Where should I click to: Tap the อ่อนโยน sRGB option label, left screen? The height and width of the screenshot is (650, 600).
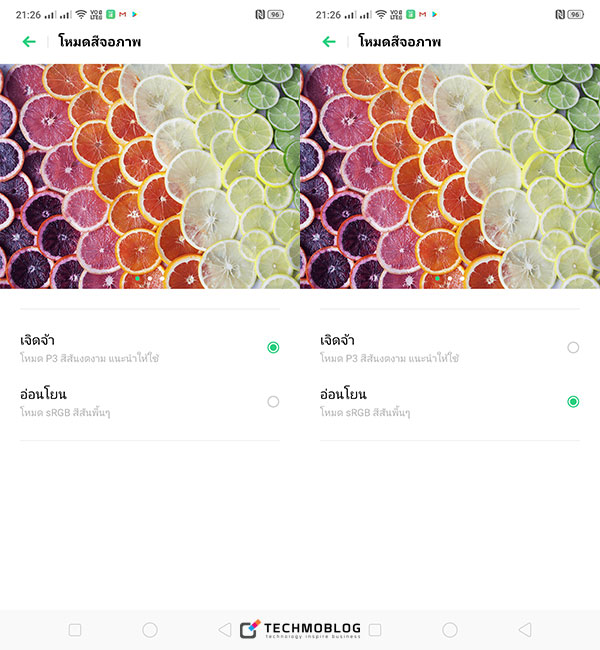coord(65,402)
